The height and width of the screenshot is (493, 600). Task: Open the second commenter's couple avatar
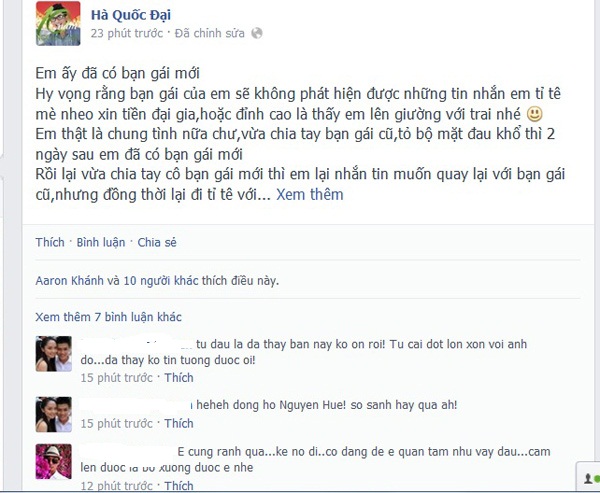[54, 415]
